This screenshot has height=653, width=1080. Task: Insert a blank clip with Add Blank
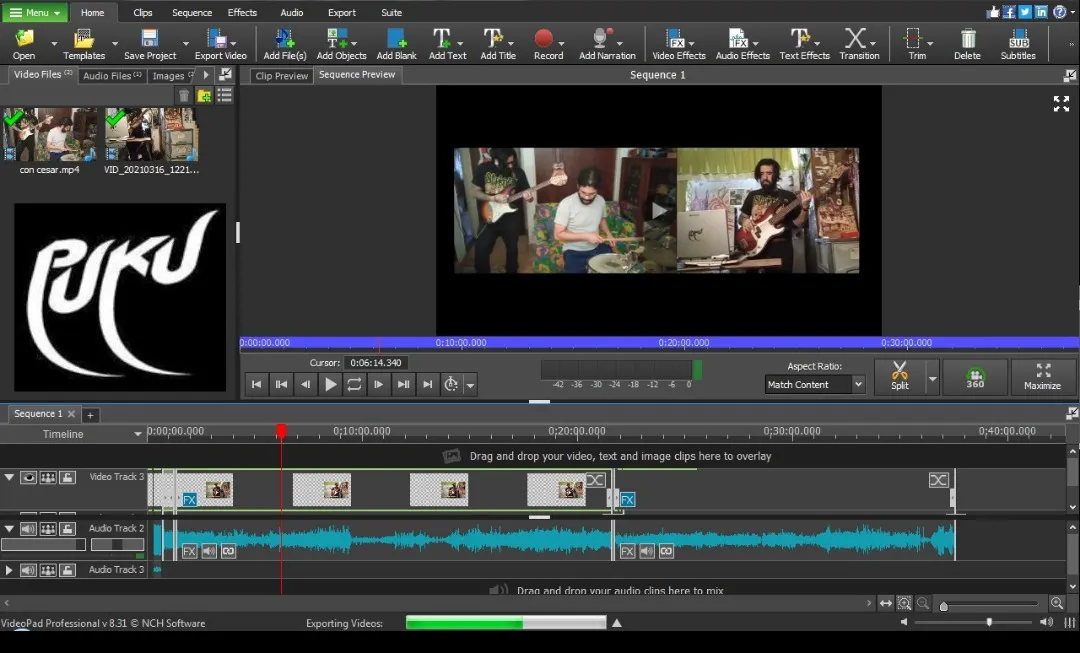(397, 43)
